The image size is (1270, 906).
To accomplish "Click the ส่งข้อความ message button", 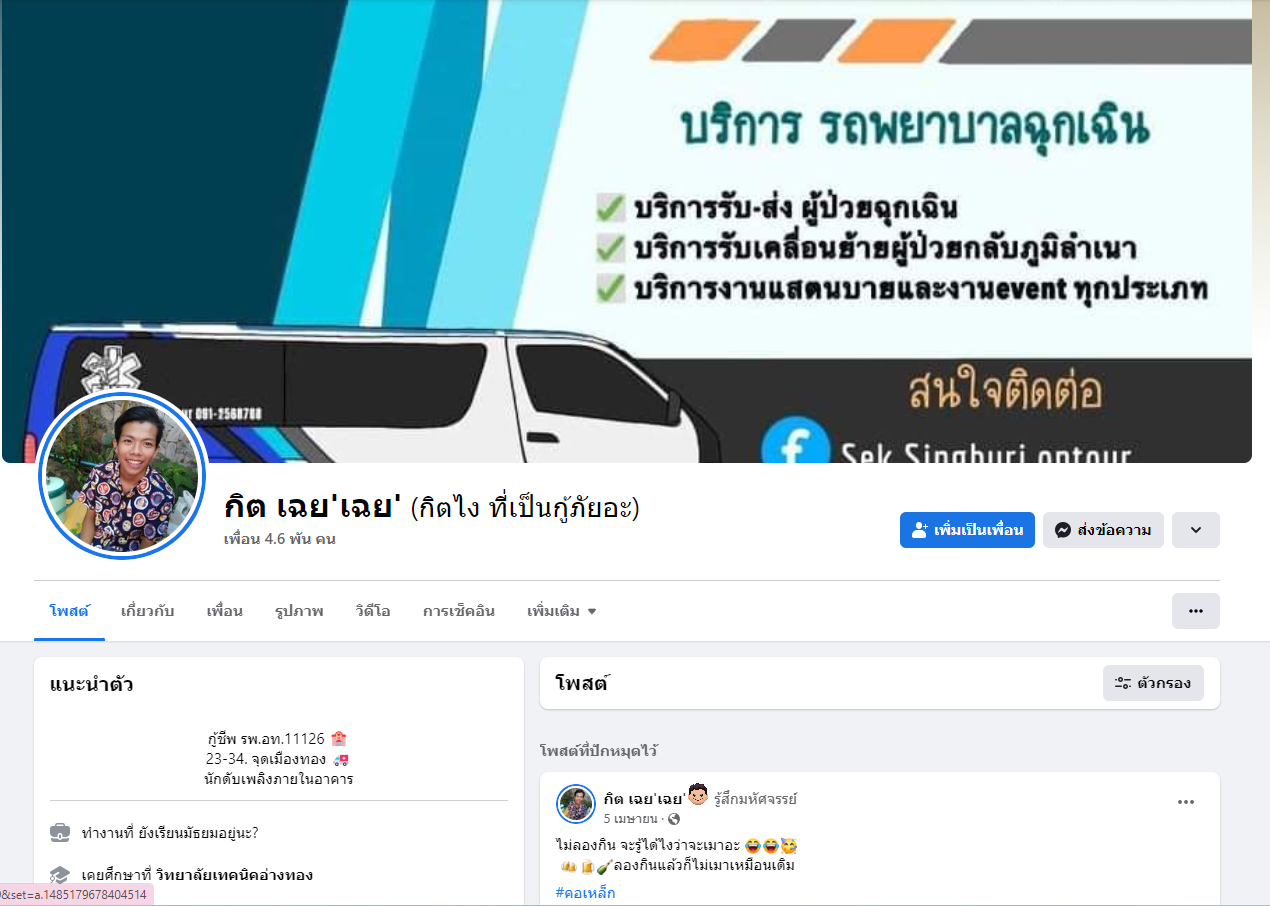I will tap(1103, 530).
